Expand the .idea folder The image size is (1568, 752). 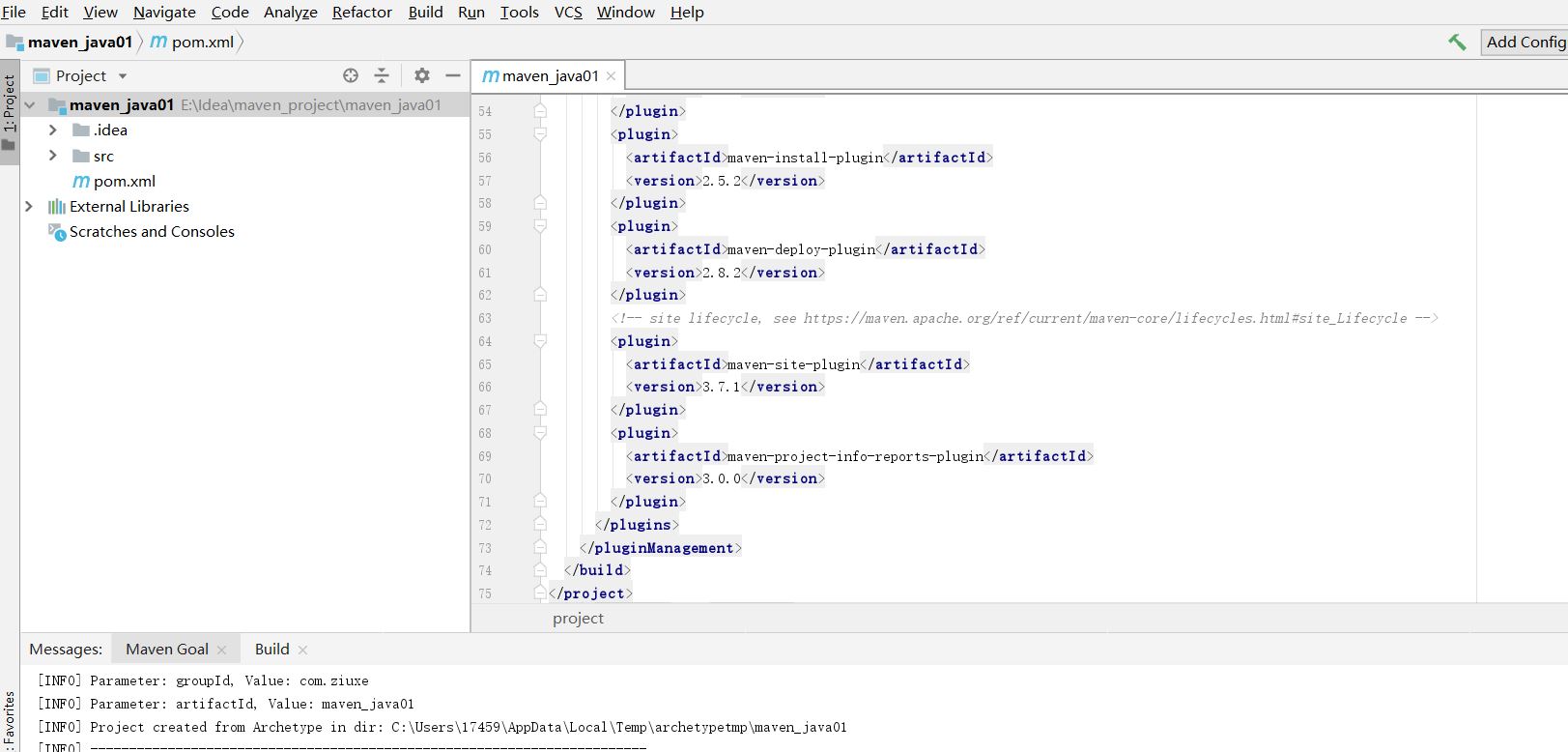53,130
